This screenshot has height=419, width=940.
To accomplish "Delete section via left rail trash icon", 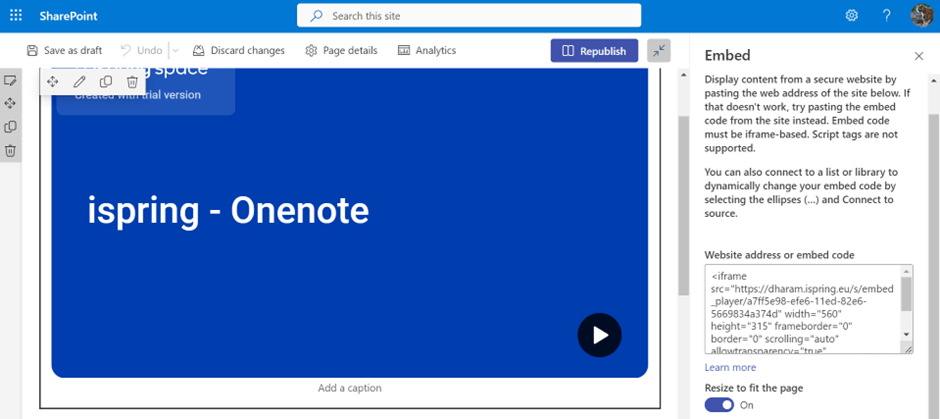I will click(10, 150).
